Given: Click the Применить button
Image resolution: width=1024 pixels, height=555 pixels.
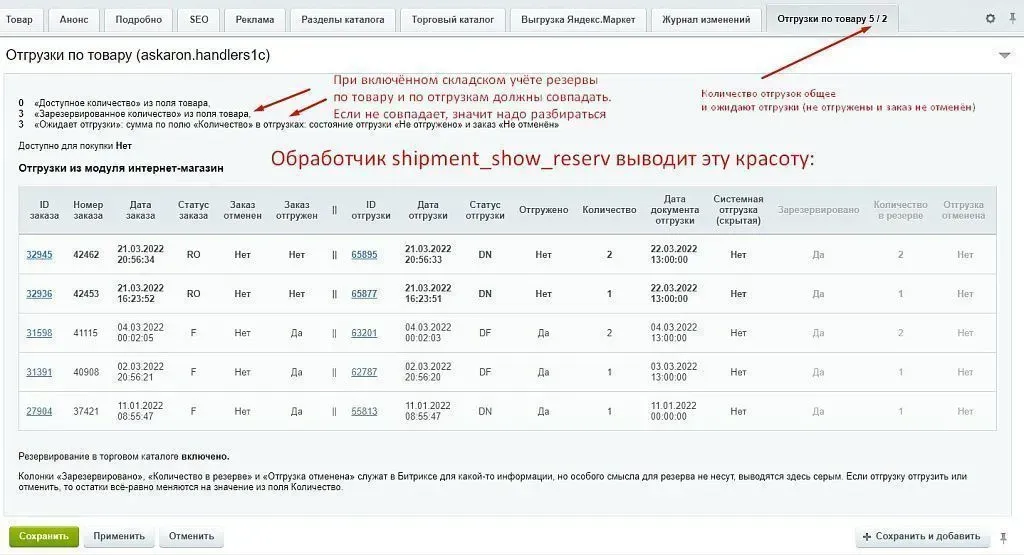Looking at the screenshot, I should pyautogui.click(x=119, y=537).
